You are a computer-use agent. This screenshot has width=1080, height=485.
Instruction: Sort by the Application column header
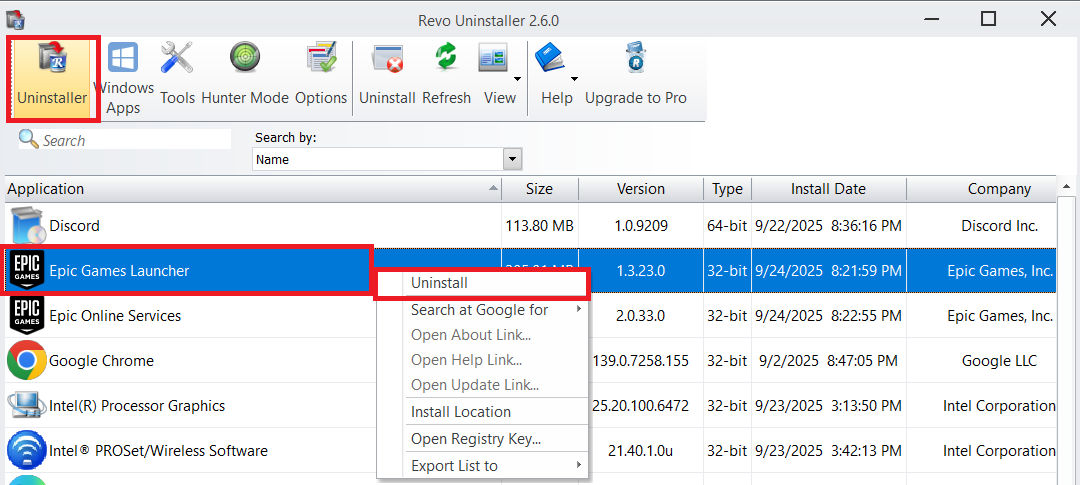click(x=253, y=189)
